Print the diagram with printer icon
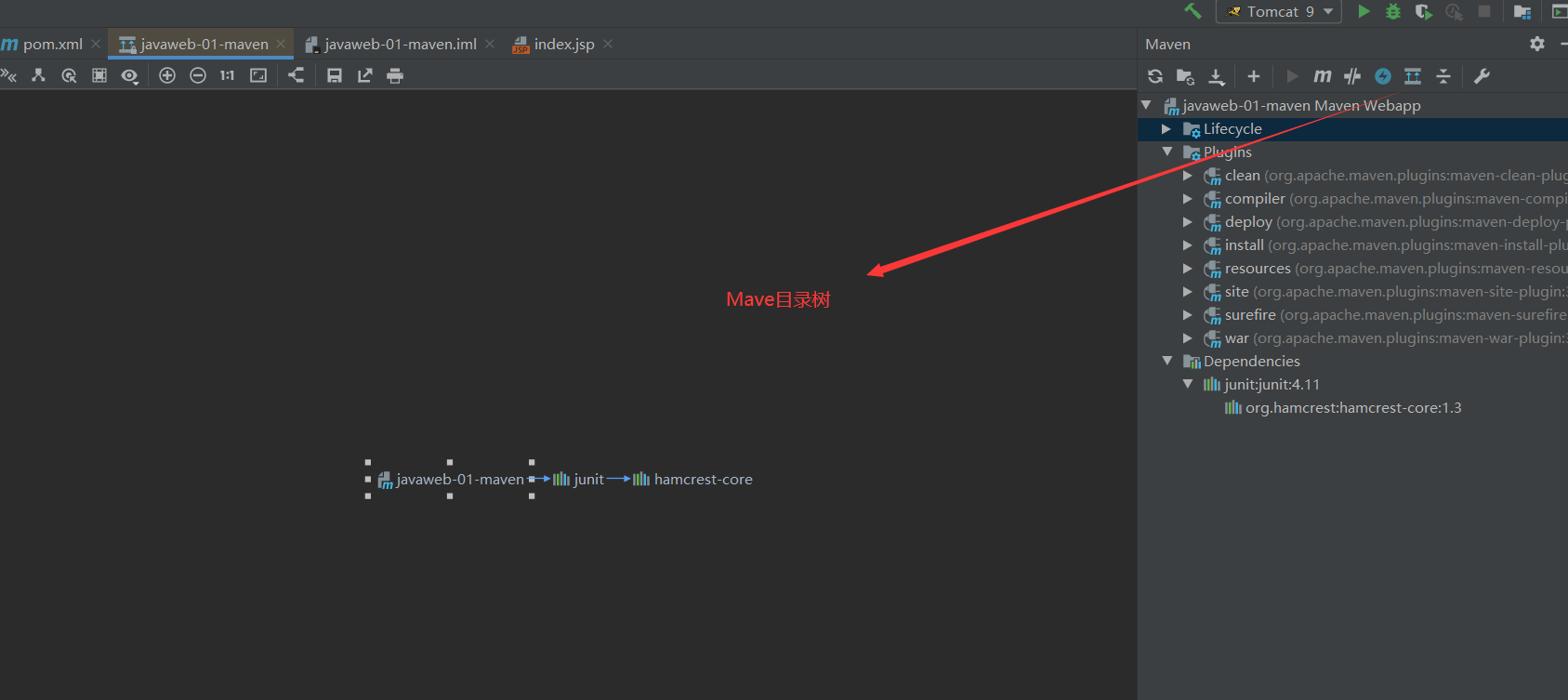1568x700 pixels. [x=395, y=75]
